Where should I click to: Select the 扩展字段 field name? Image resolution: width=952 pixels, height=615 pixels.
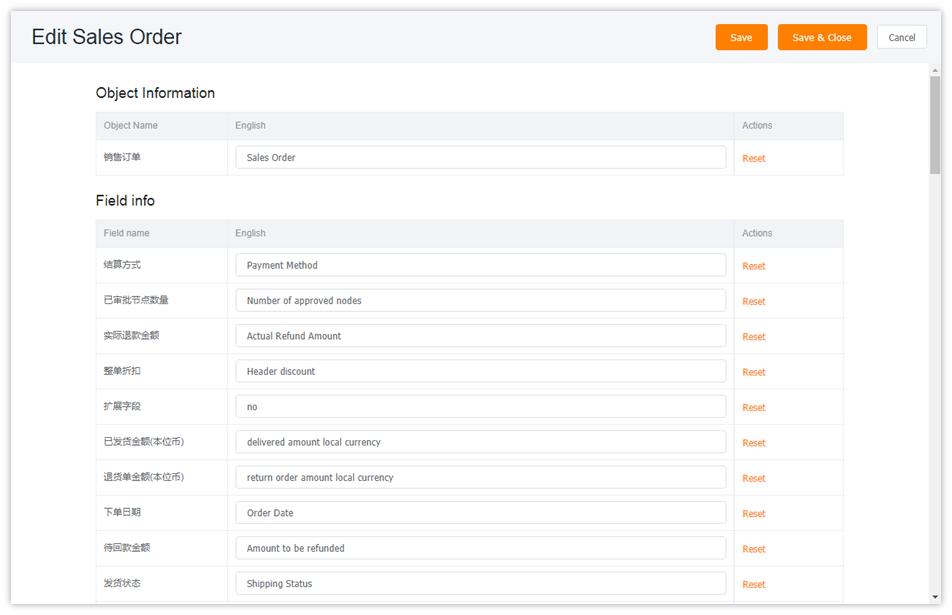122,406
